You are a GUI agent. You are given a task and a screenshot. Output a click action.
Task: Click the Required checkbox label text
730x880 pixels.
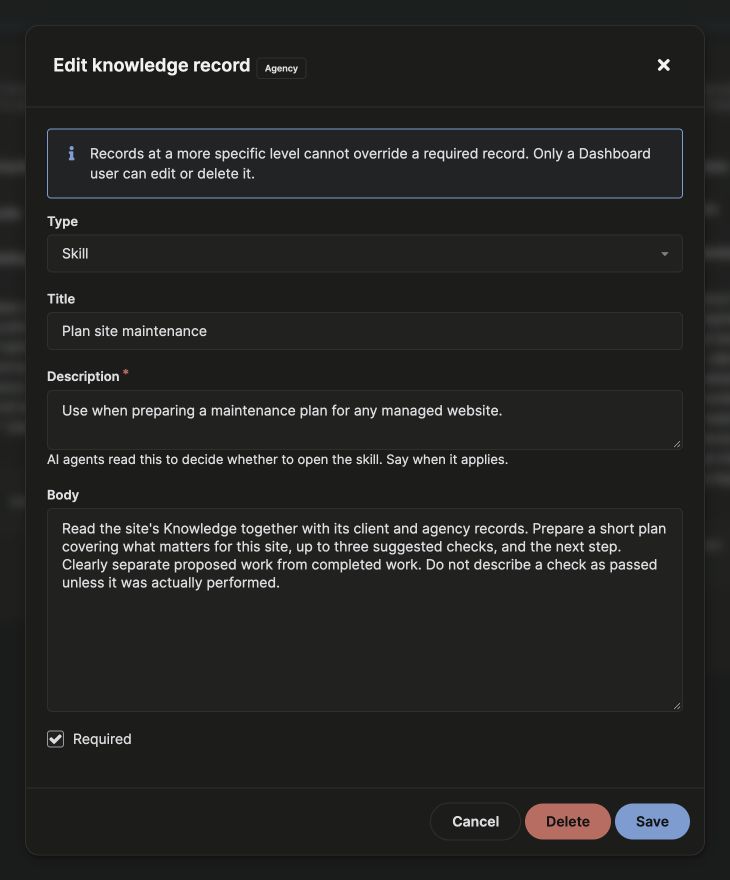[x=102, y=739]
